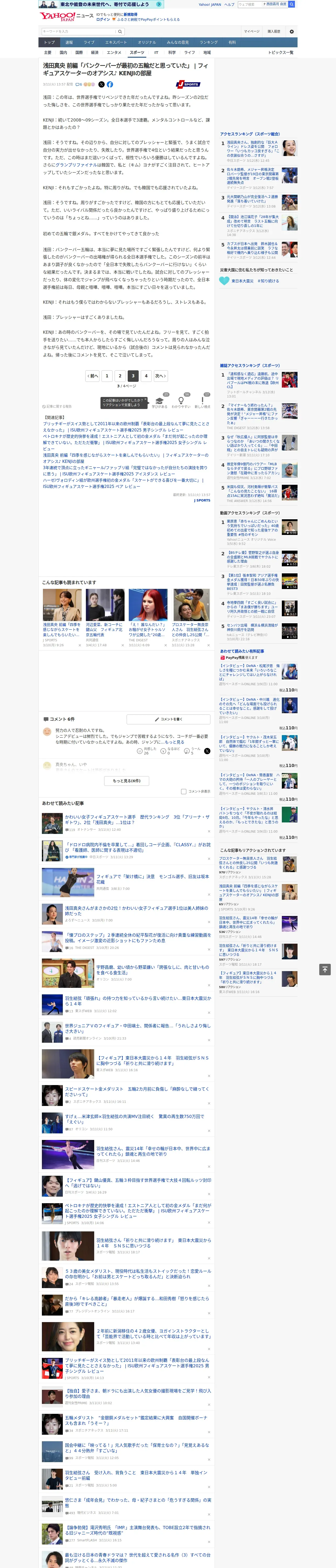Go to article page 1
The image size is (336, 1568).
[107, 376]
